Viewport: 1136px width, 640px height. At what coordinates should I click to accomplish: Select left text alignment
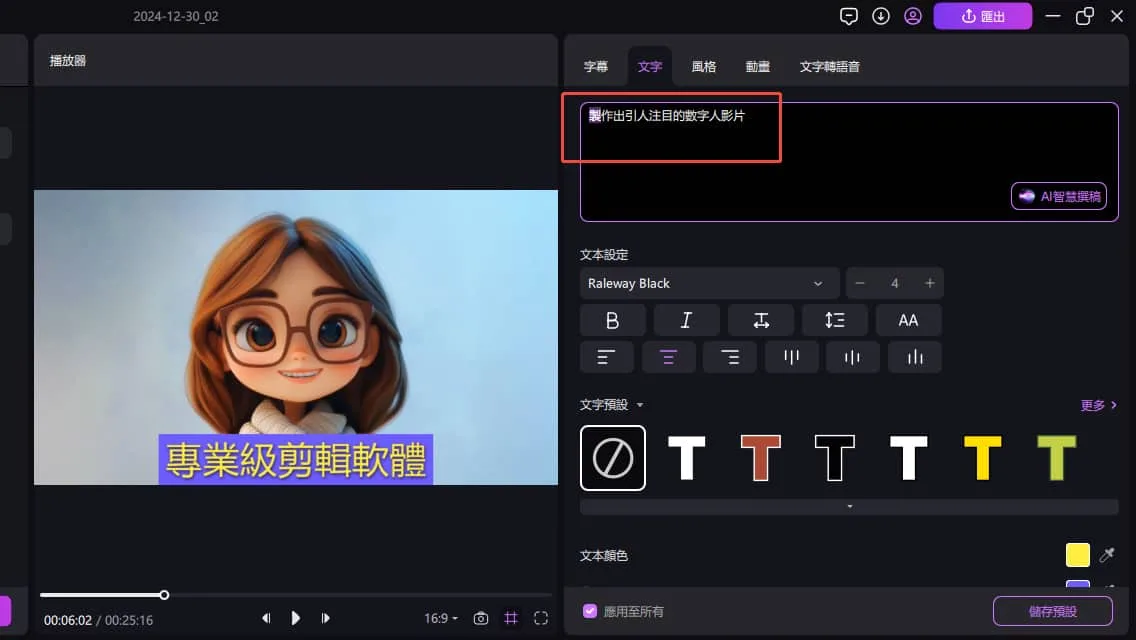click(x=607, y=357)
